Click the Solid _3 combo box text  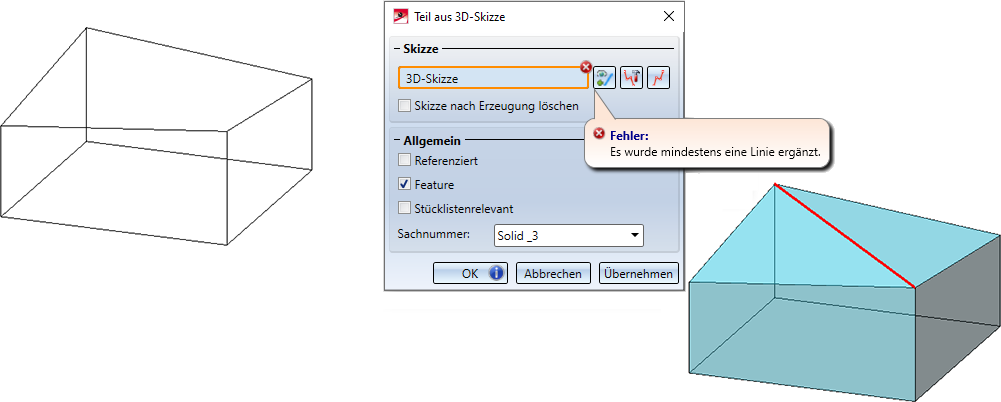point(518,235)
